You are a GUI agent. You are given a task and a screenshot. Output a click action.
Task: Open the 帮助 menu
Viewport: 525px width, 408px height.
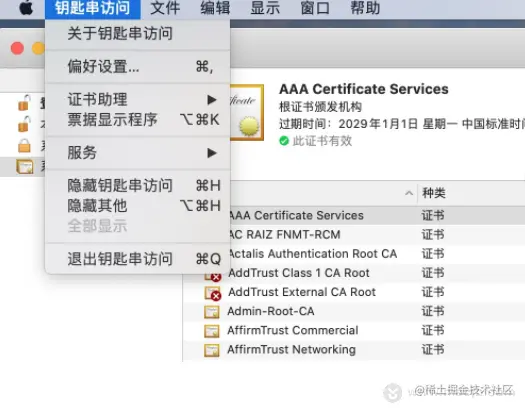click(x=365, y=8)
